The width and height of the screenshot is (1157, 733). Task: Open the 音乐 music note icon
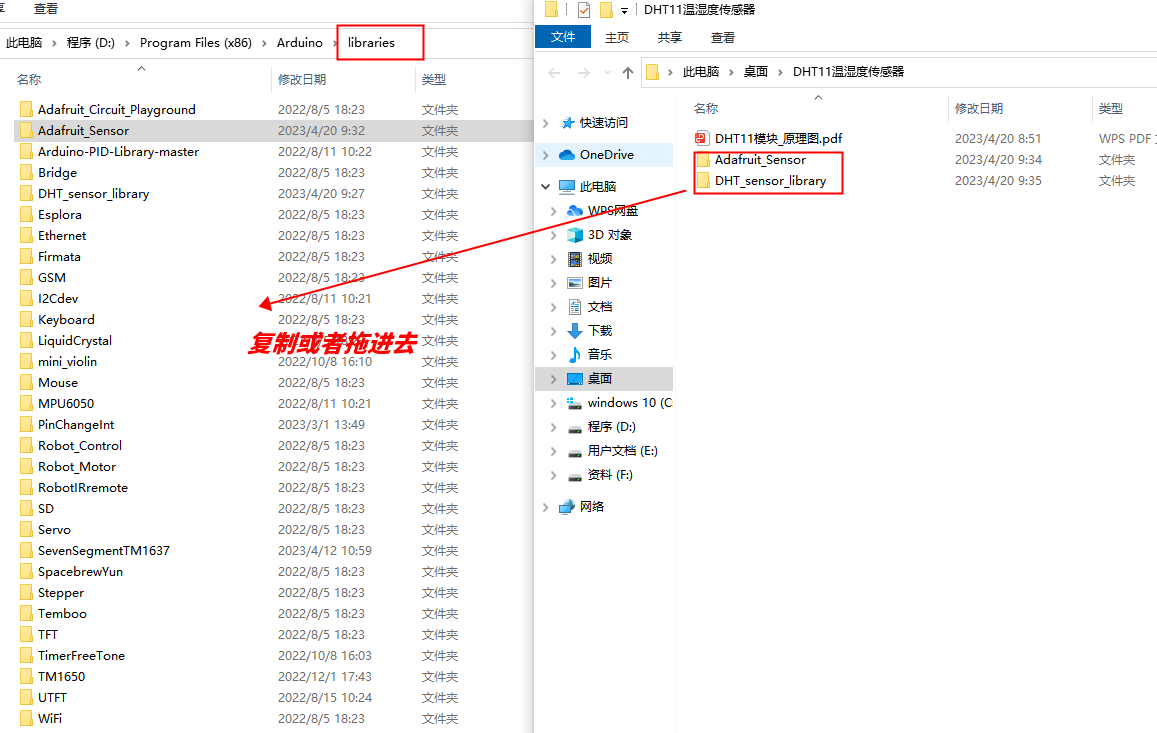(x=575, y=355)
